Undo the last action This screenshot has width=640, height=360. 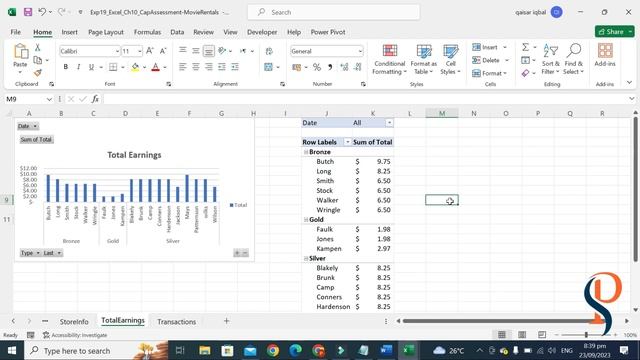[42, 12]
